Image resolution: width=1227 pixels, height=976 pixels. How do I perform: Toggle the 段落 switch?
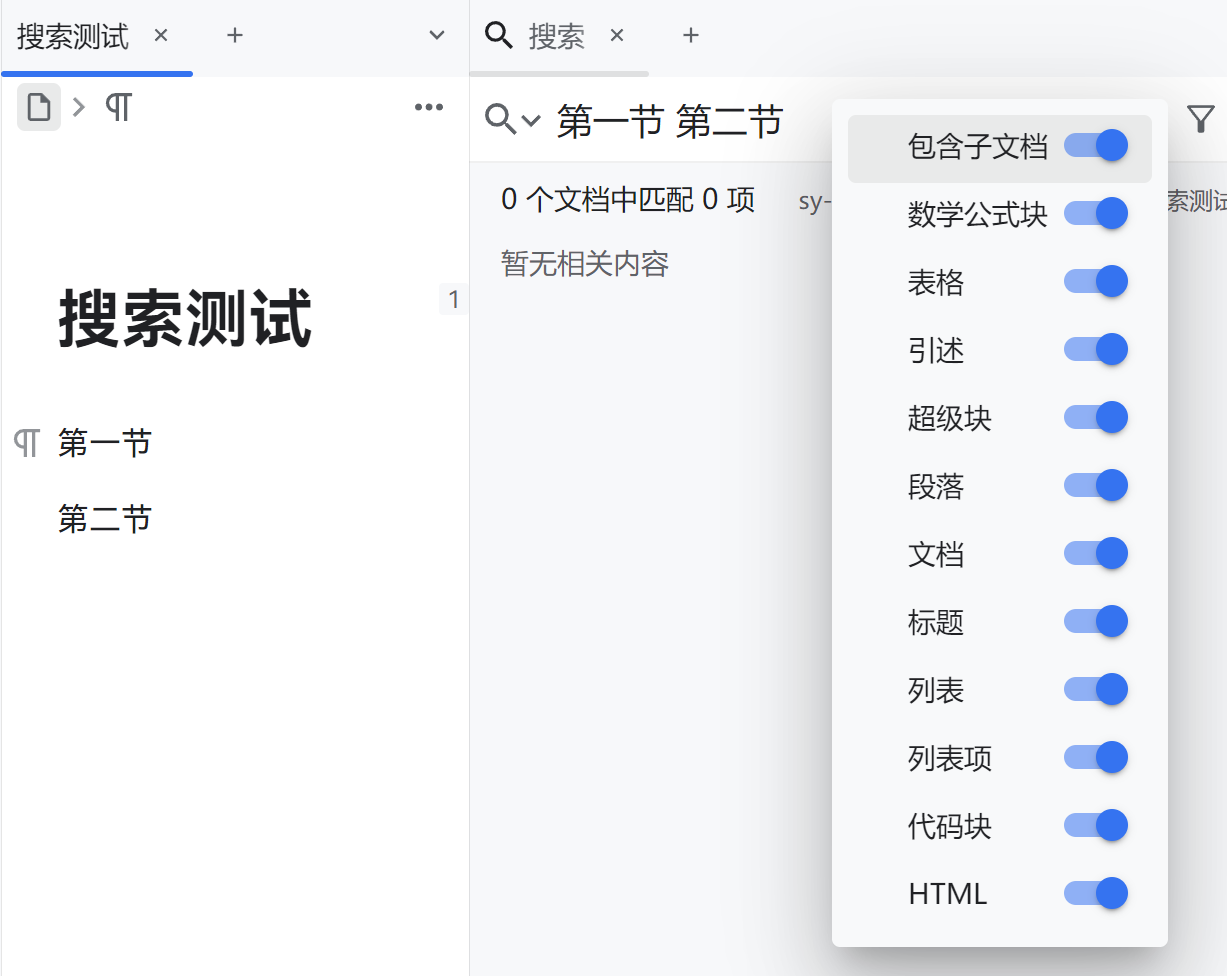coord(1096,485)
